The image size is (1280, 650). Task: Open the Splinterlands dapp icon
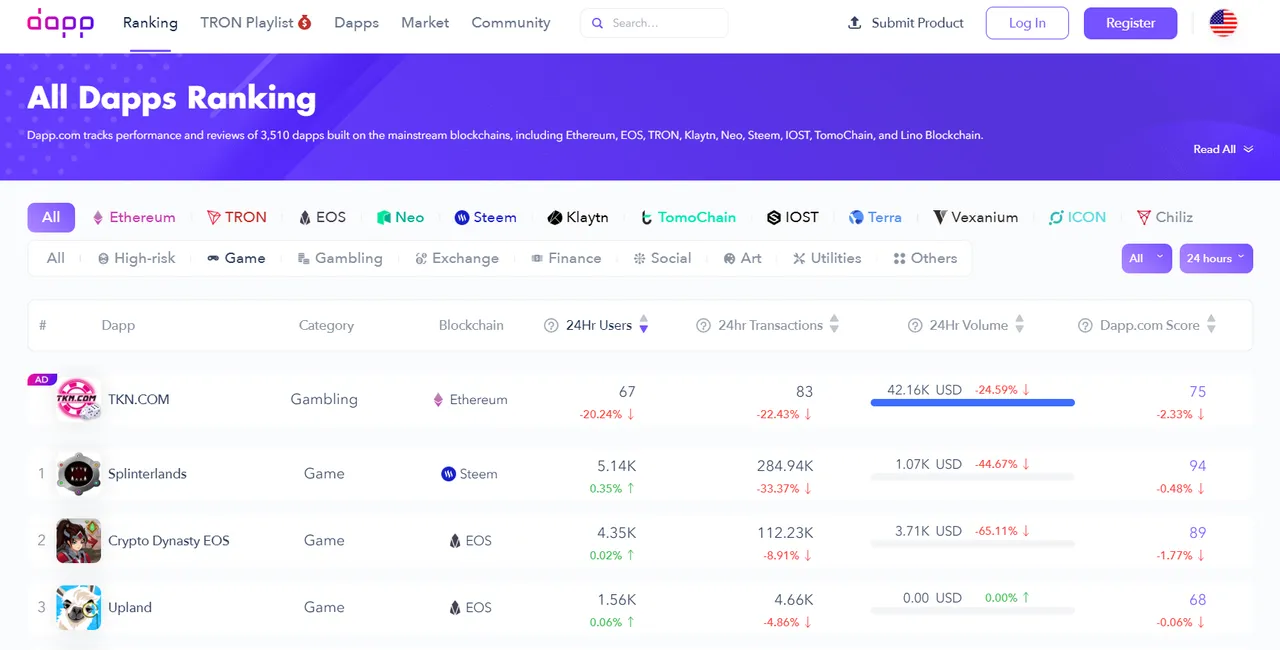[x=78, y=474]
